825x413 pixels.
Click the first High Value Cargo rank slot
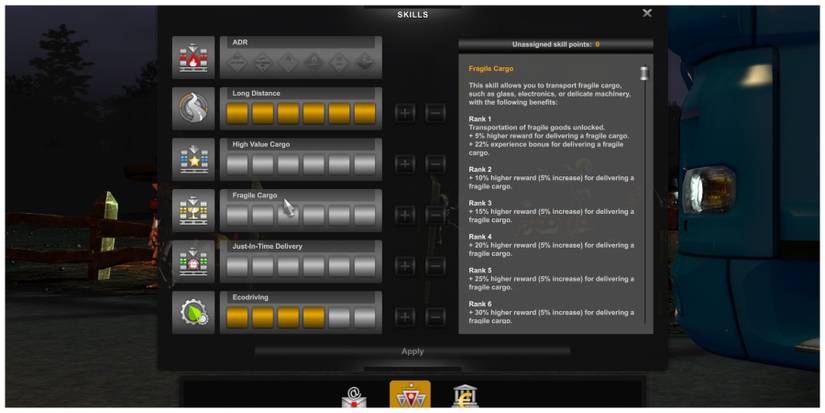(x=237, y=165)
